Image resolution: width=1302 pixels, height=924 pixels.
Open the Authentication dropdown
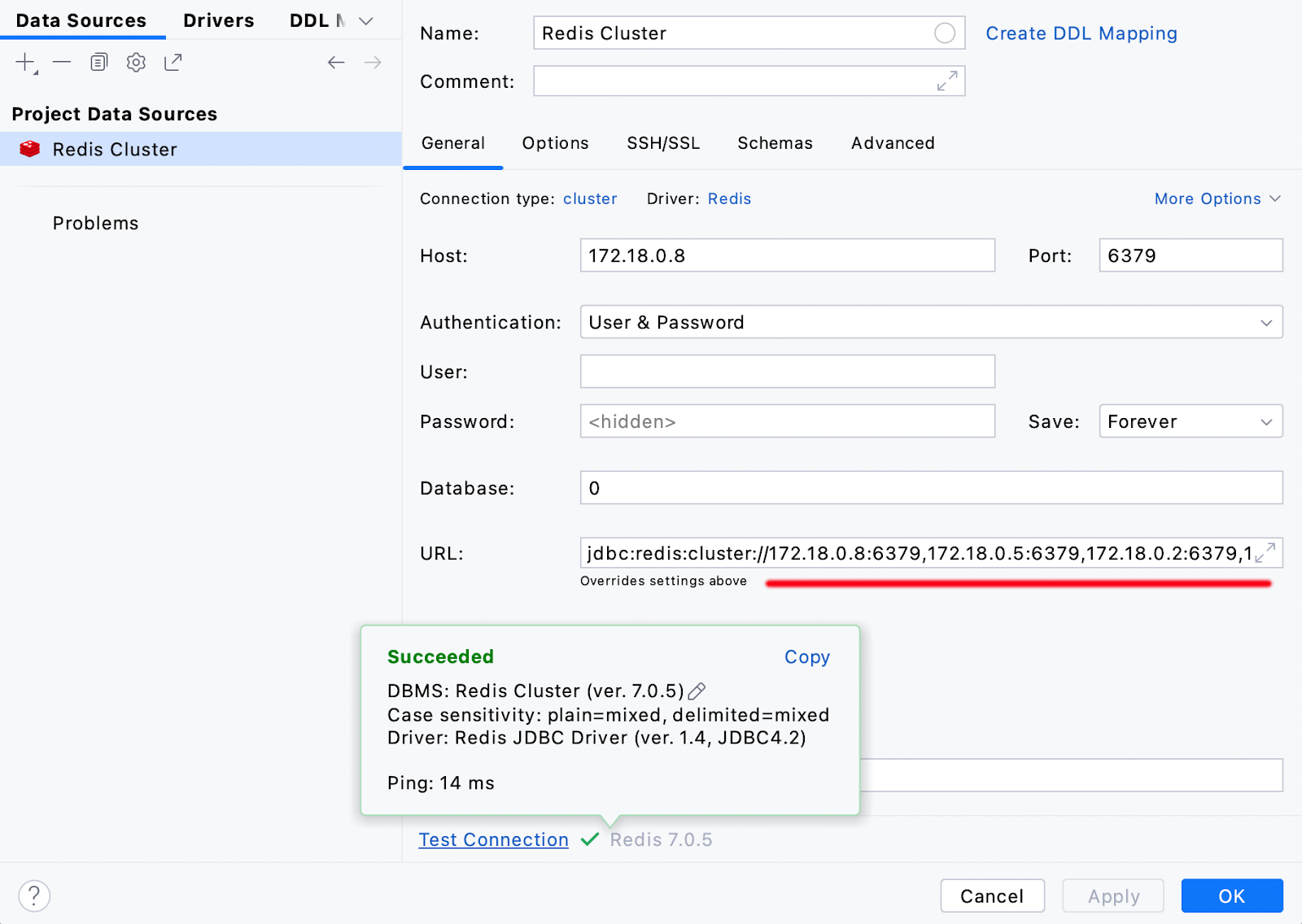click(x=930, y=322)
